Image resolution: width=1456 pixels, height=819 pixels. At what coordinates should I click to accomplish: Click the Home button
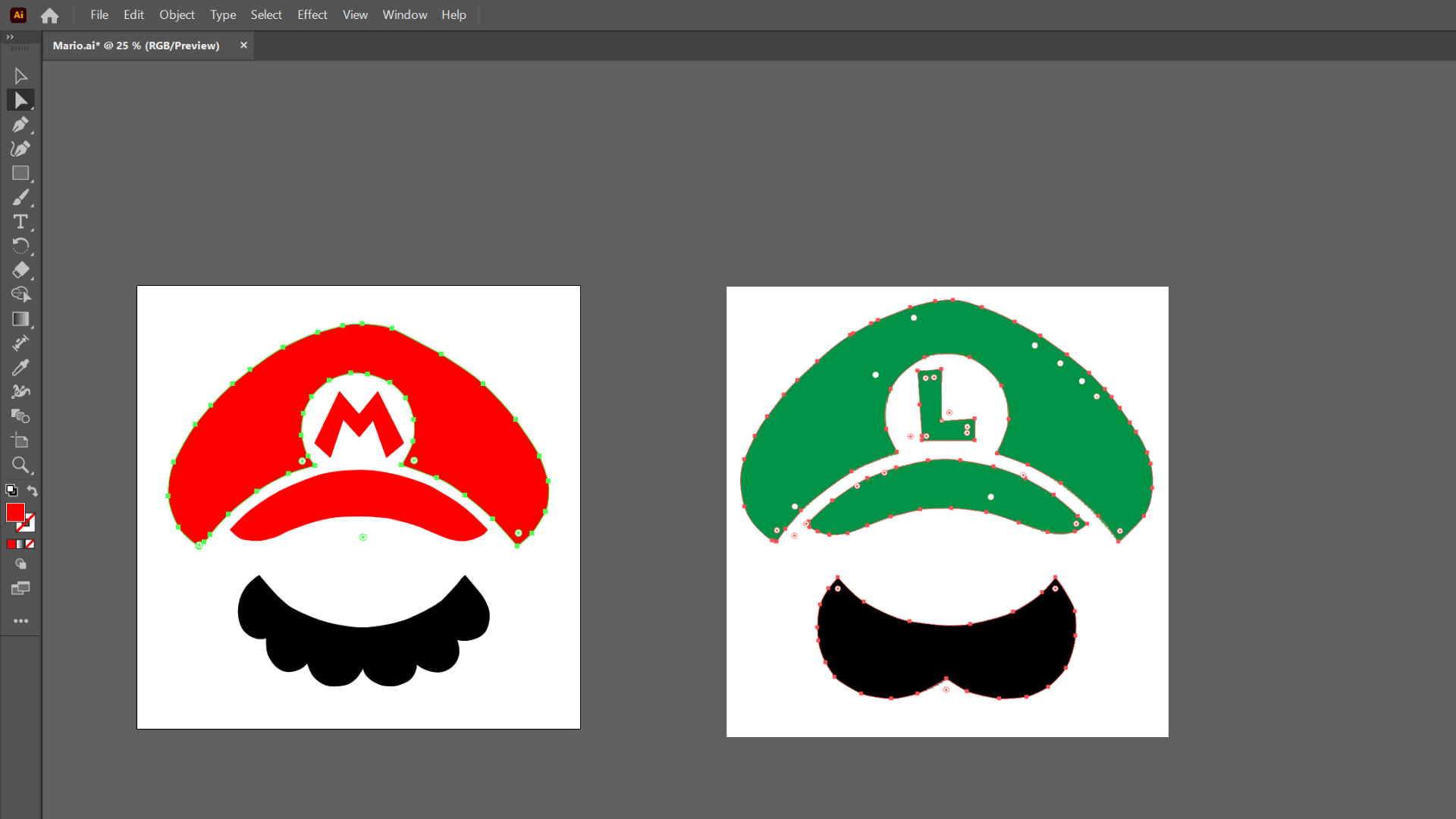(x=50, y=15)
